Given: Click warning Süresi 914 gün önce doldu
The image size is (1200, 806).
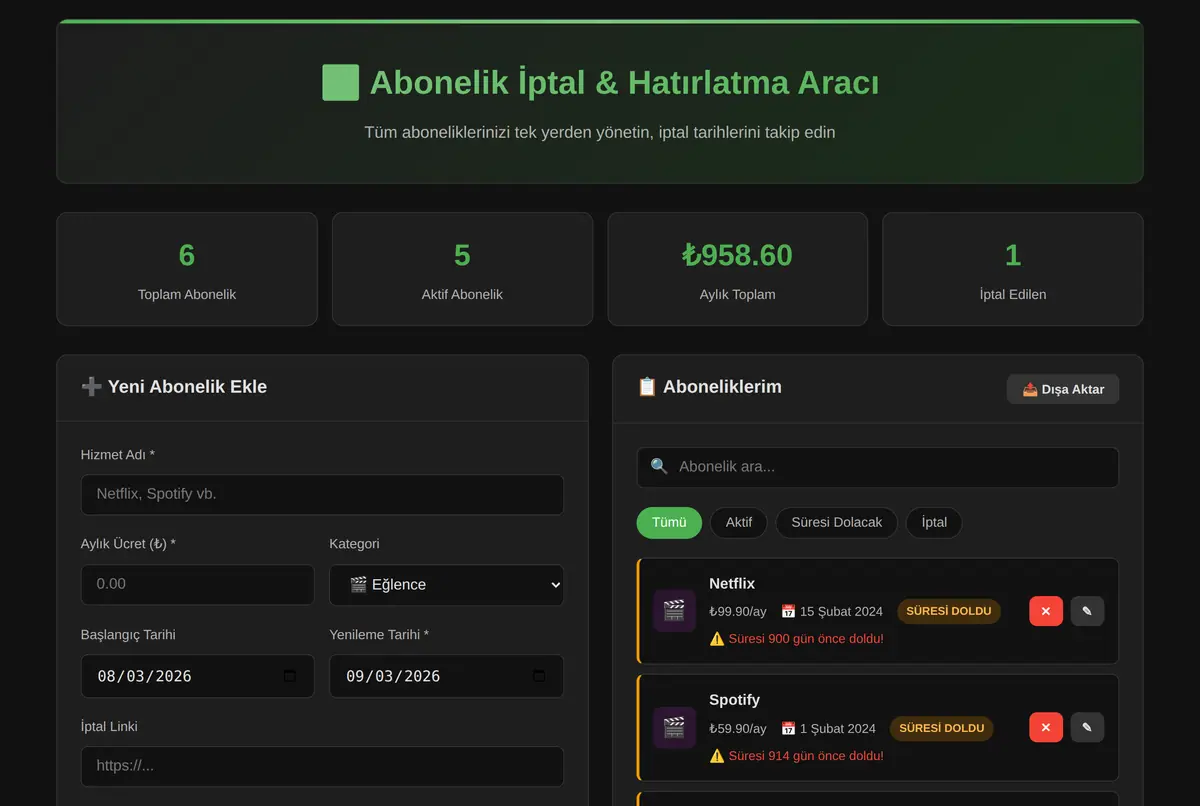Looking at the screenshot, I should click(x=796, y=756).
